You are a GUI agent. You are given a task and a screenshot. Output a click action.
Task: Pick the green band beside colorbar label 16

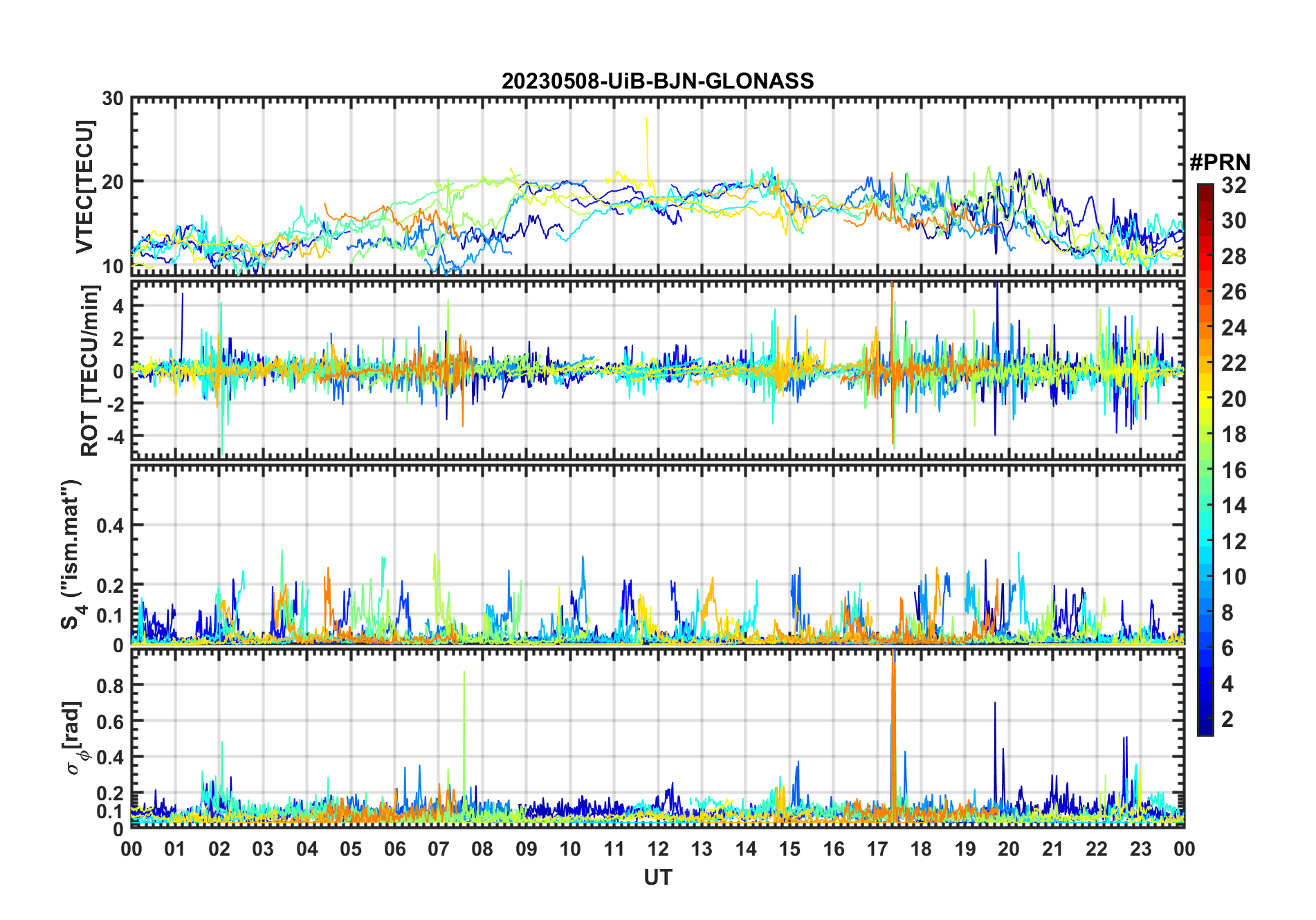(1205, 470)
